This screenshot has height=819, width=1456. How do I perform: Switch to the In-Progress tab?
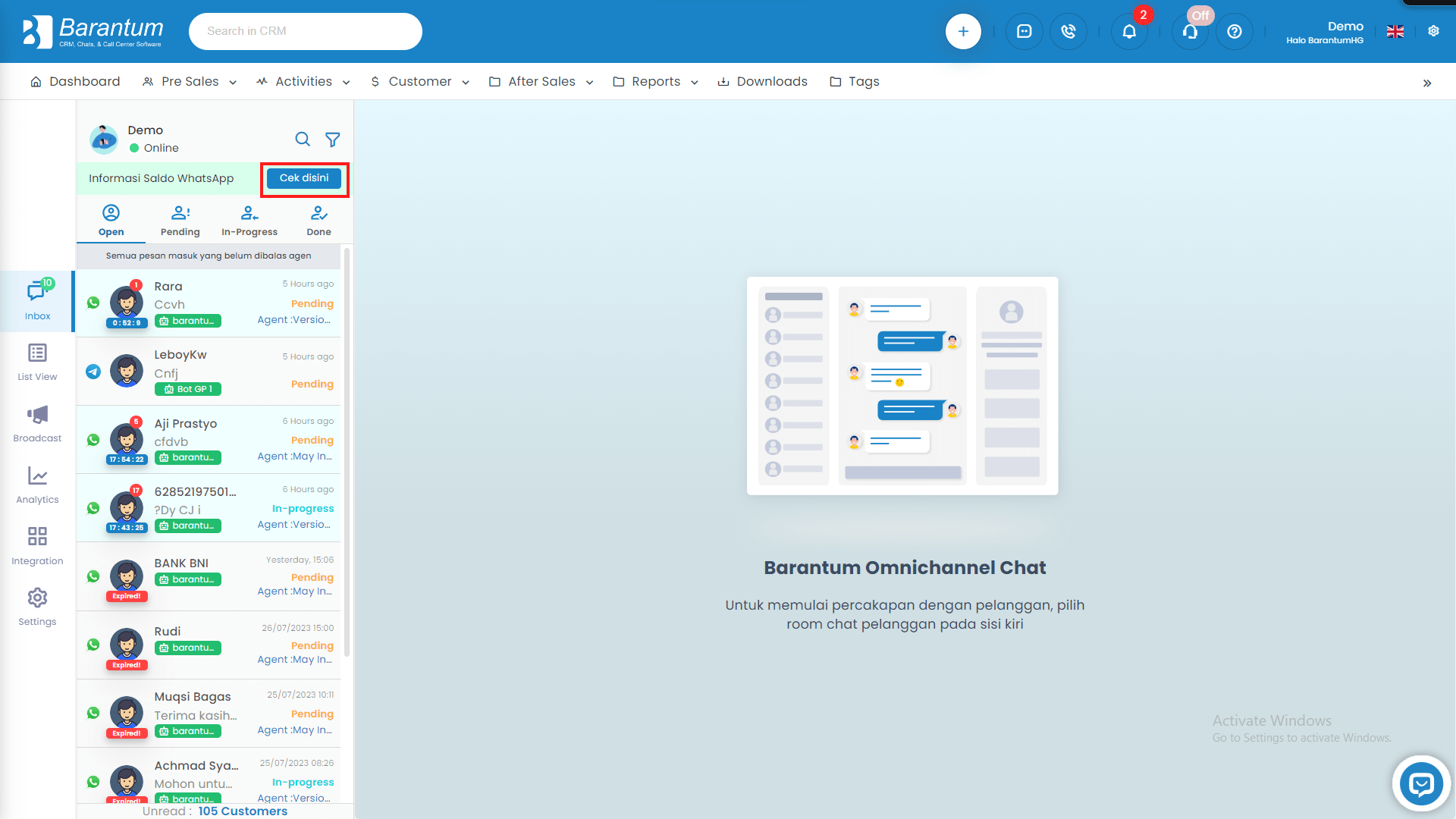pyautogui.click(x=249, y=221)
